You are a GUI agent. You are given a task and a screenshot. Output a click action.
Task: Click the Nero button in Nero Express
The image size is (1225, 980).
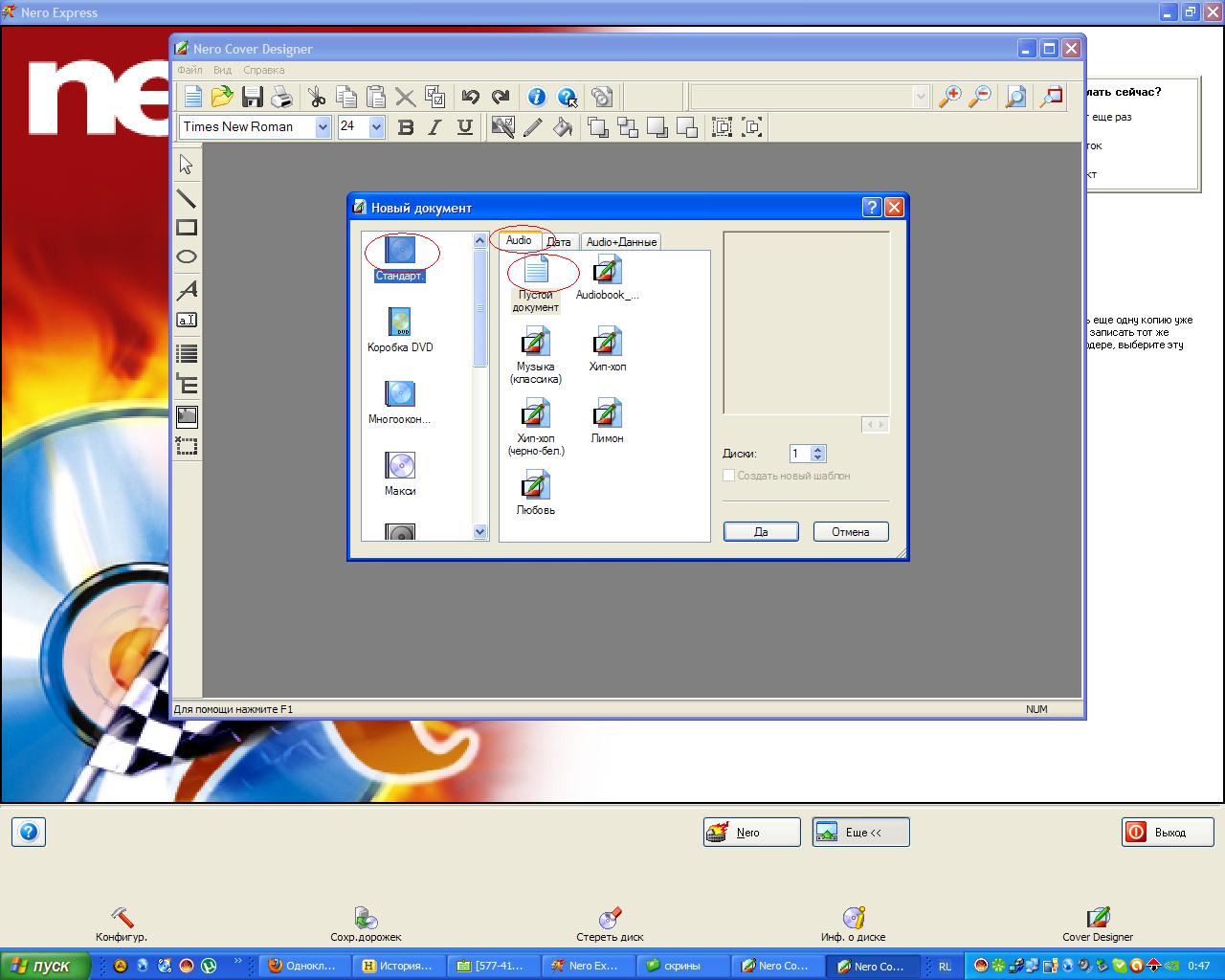tap(751, 832)
